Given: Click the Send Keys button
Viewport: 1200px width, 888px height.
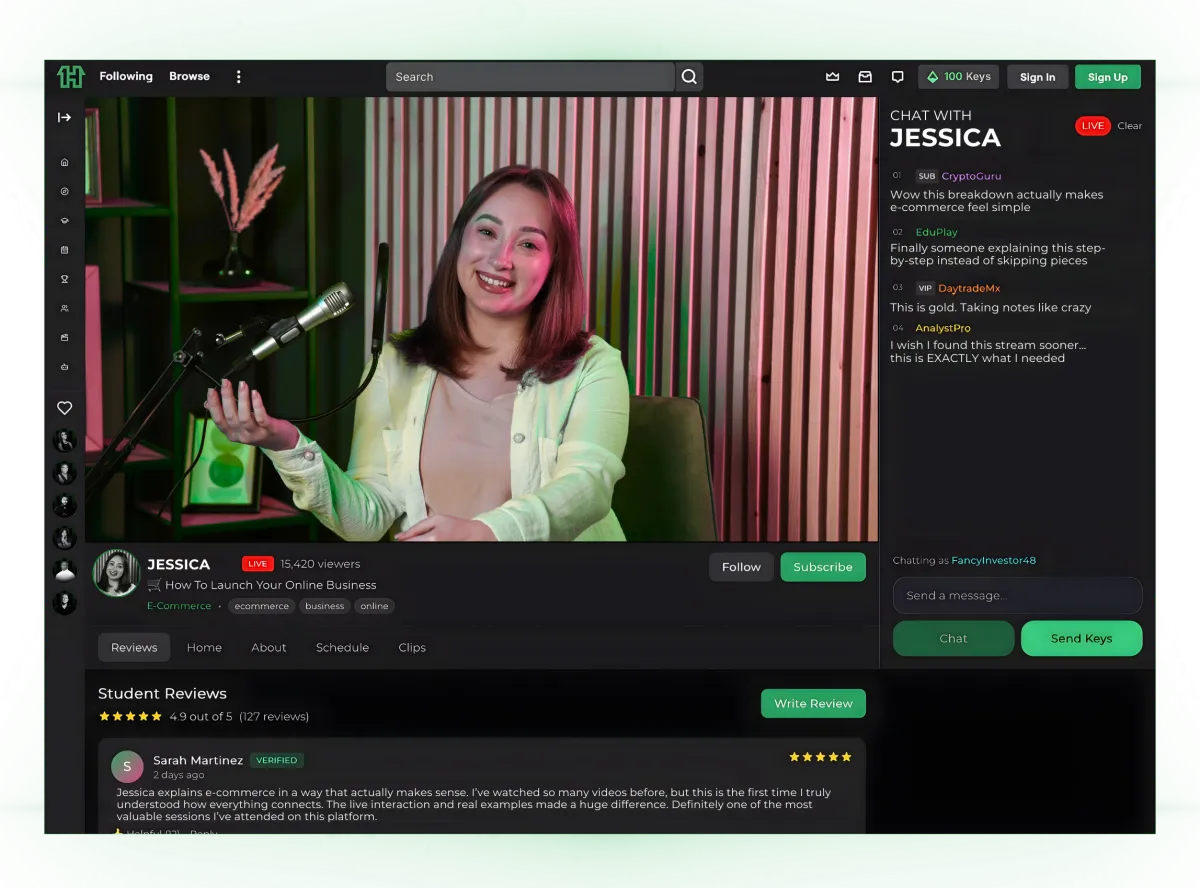Looking at the screenshot, I should (x=1081, y=638).
